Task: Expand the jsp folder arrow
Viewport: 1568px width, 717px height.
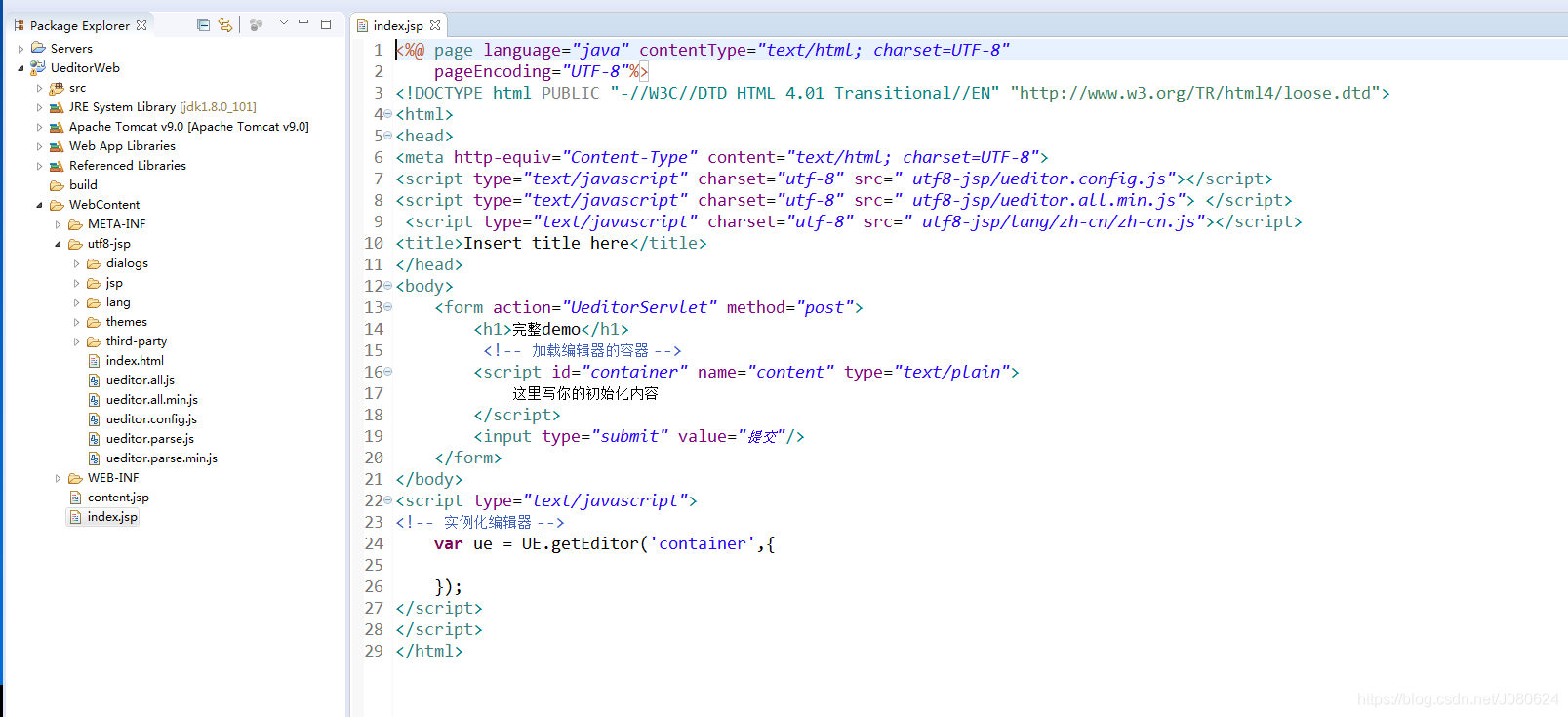Action: coord(76,283)
